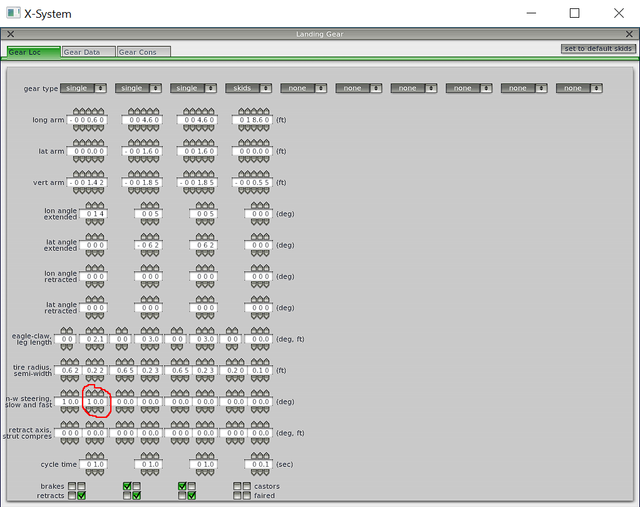
Task: Enable the castors checkbox beside the castors label
Action: 247,486
